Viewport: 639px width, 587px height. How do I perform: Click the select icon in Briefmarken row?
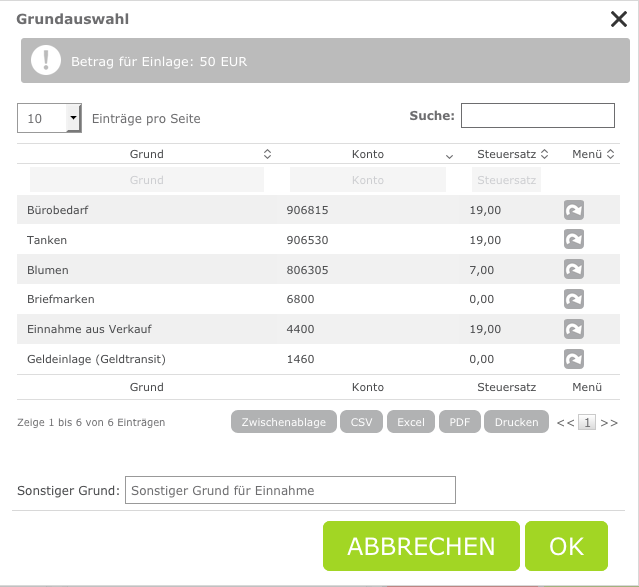[x=574, y=299]
